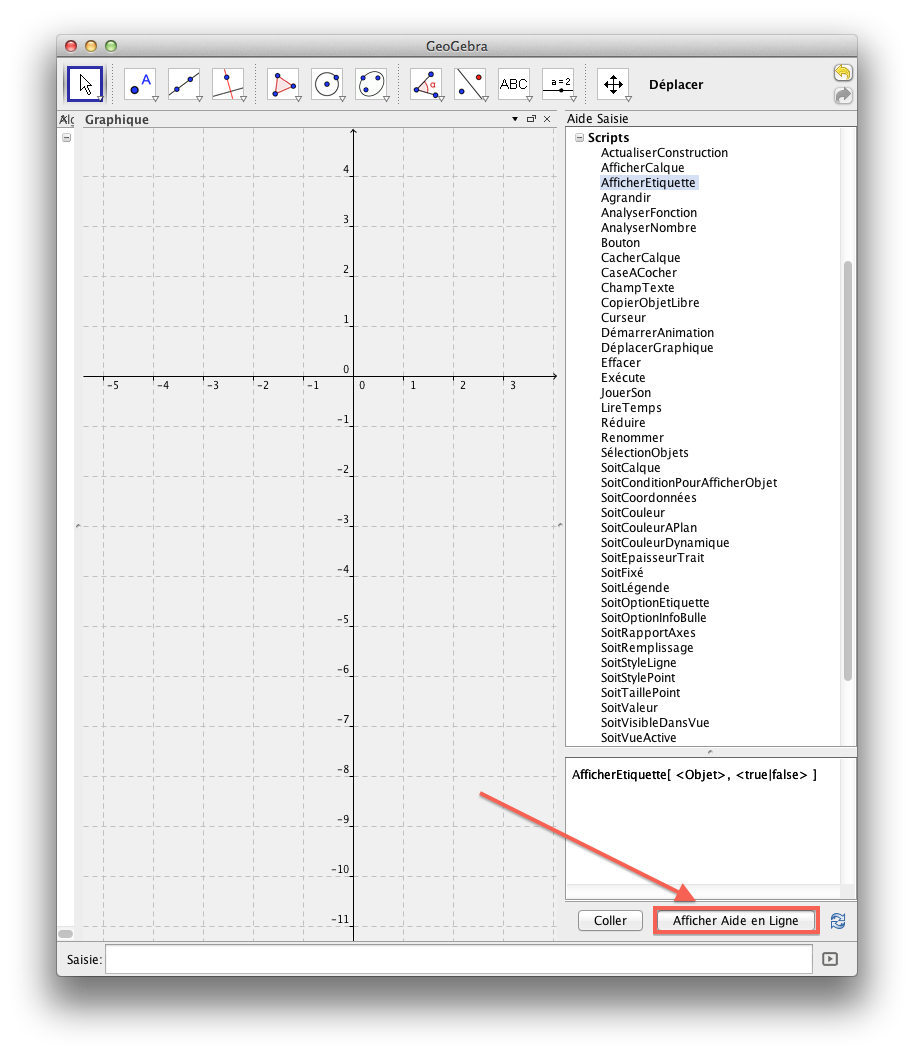
Task: Click the input help icon right of Saisie
Action: tap(830, 959)
